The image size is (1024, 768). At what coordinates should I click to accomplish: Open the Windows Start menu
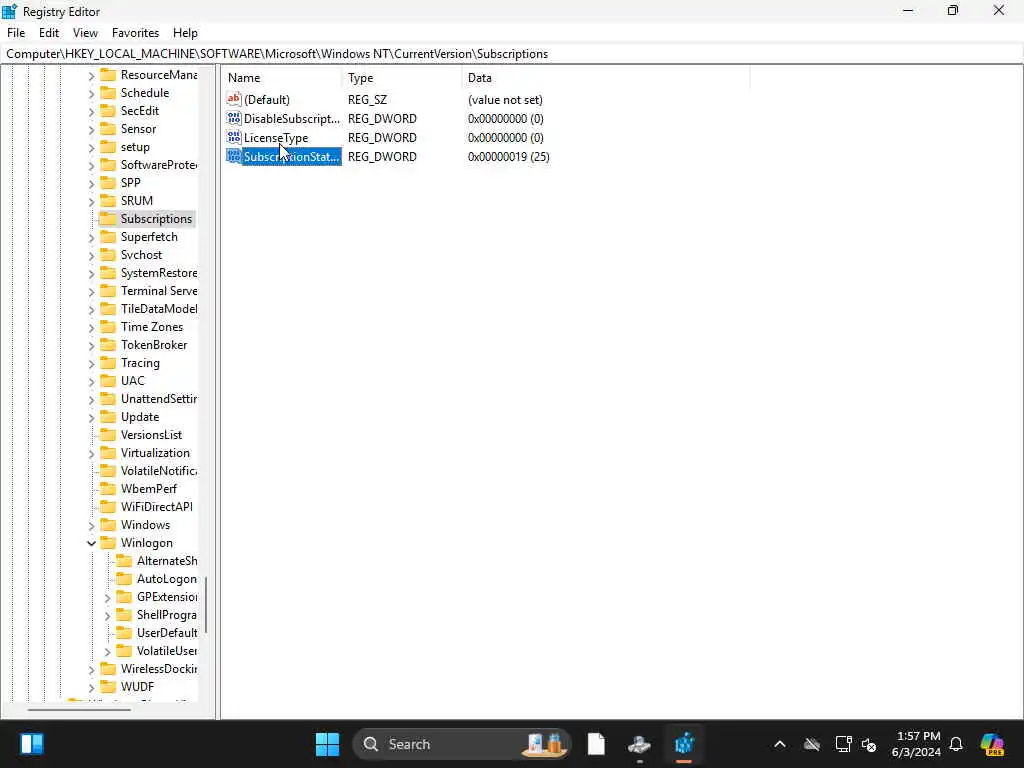327,744
